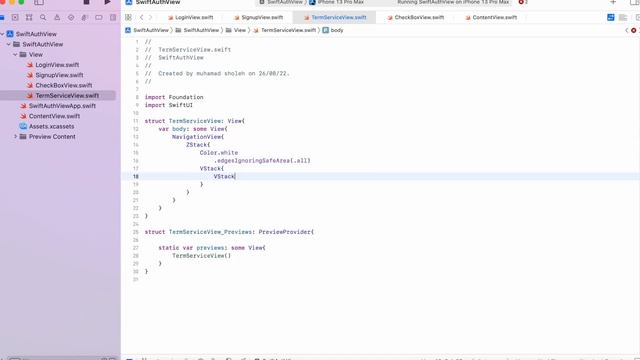Go forward in editor history
Image resolution: width=640 pixels, height=360 pixels.
pyautogui.click(x=150, y=17)
